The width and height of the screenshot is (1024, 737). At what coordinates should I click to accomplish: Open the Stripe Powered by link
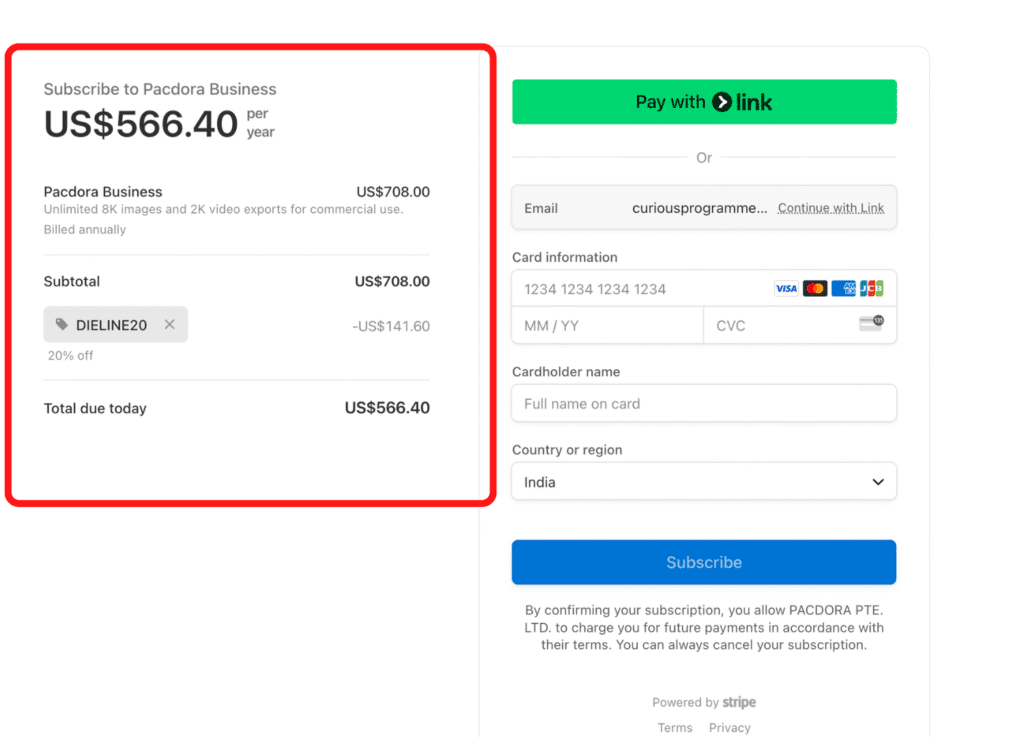704,702
